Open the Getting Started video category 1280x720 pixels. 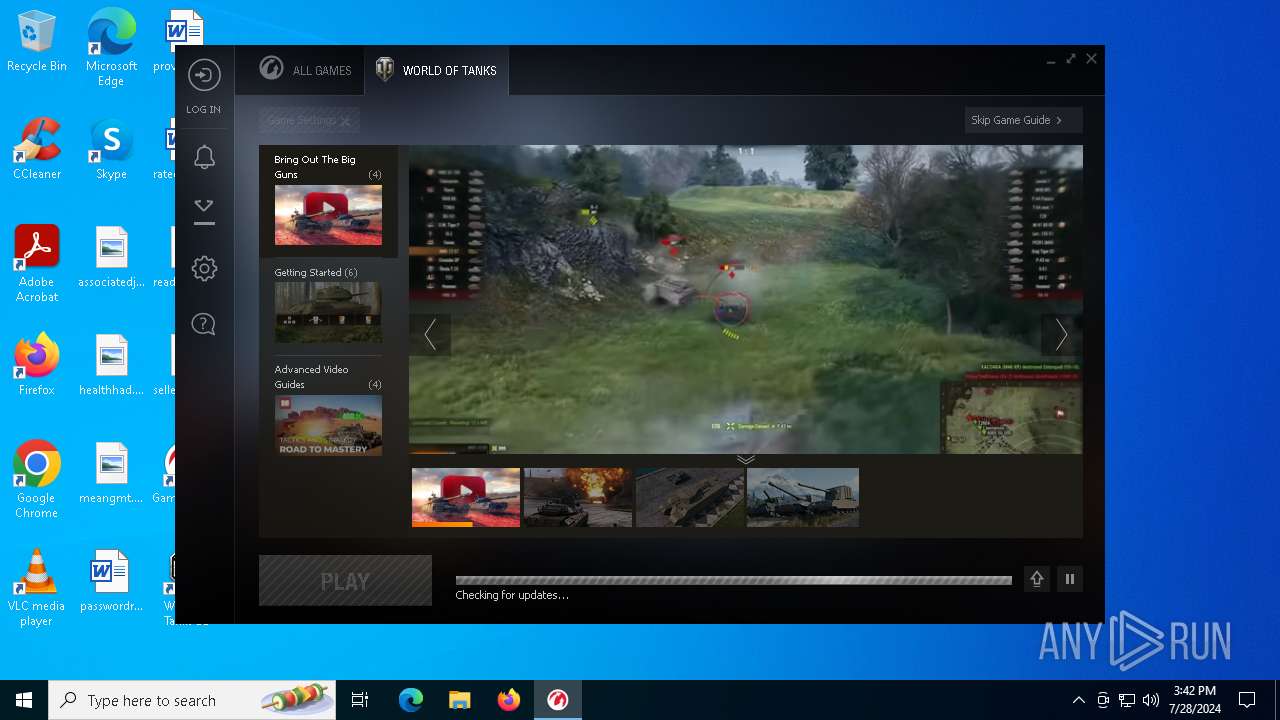coord(328,304)
